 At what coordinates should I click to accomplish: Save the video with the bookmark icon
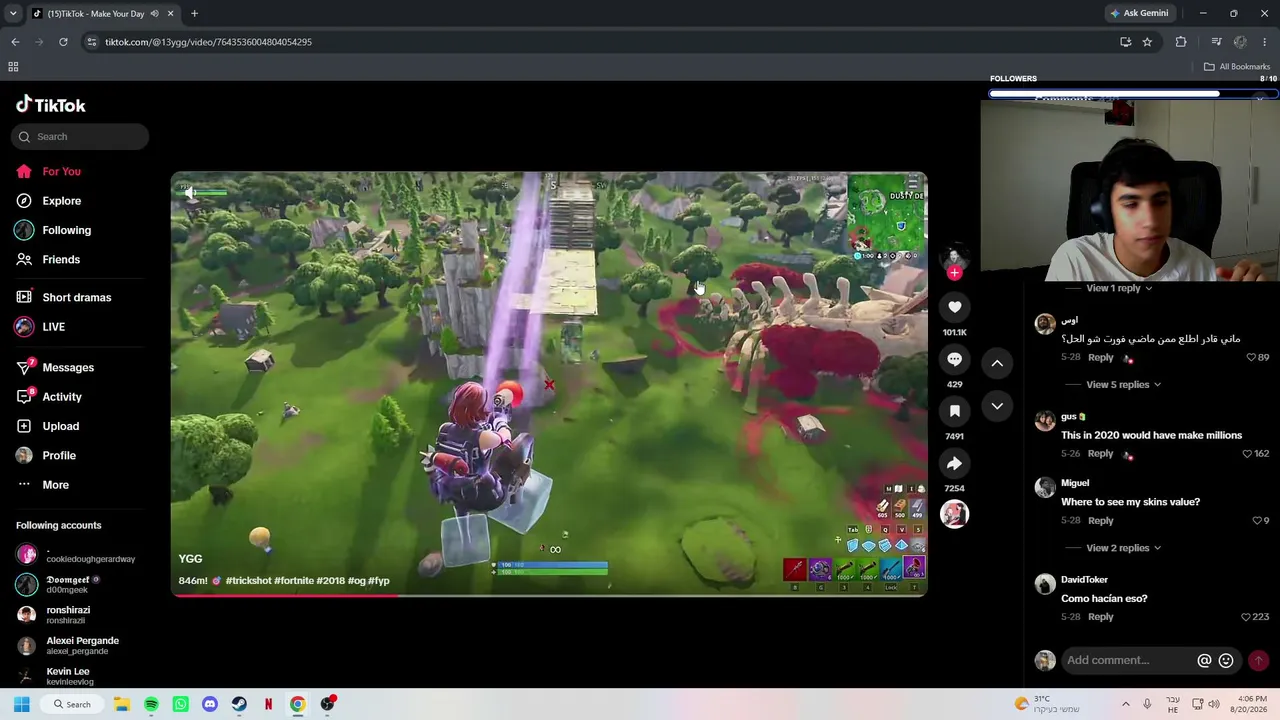pos(954,411)
